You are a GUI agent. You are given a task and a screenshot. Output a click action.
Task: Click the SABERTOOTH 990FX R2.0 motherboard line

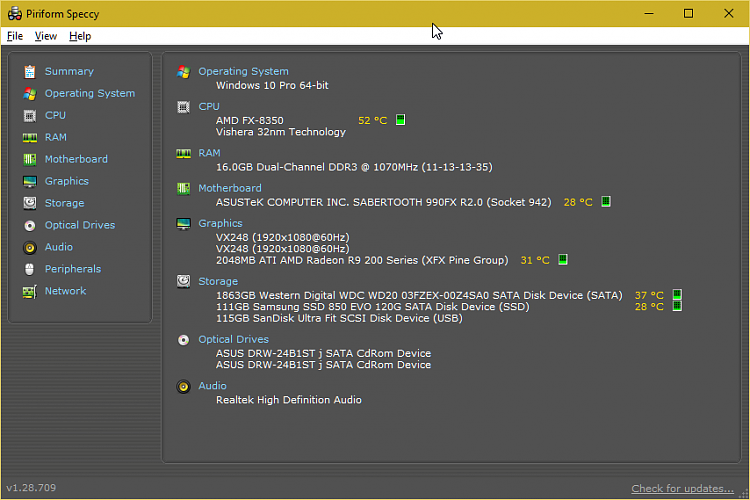(x=384, y=202)
